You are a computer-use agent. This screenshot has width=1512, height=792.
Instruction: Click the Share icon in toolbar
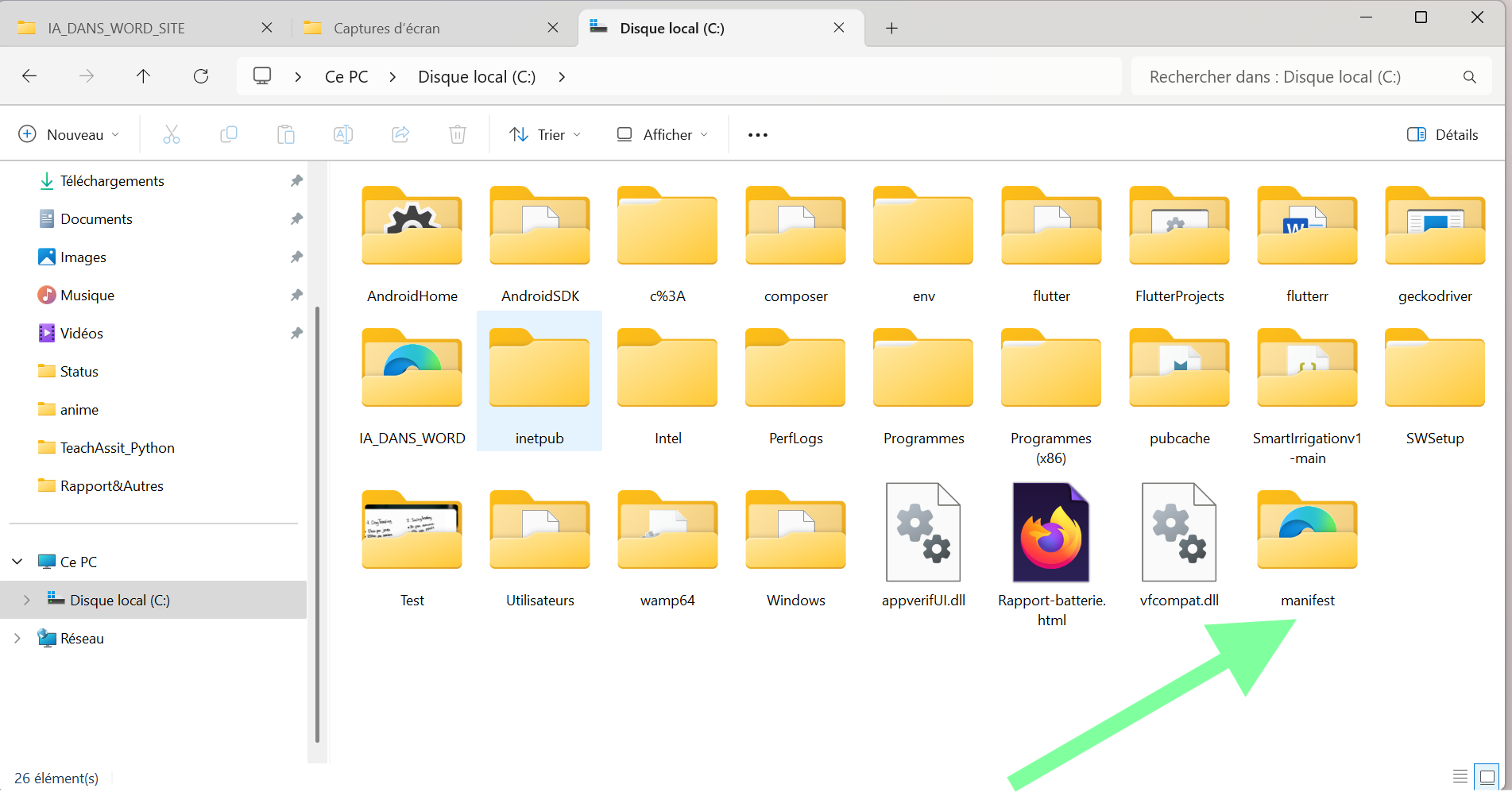400,134
